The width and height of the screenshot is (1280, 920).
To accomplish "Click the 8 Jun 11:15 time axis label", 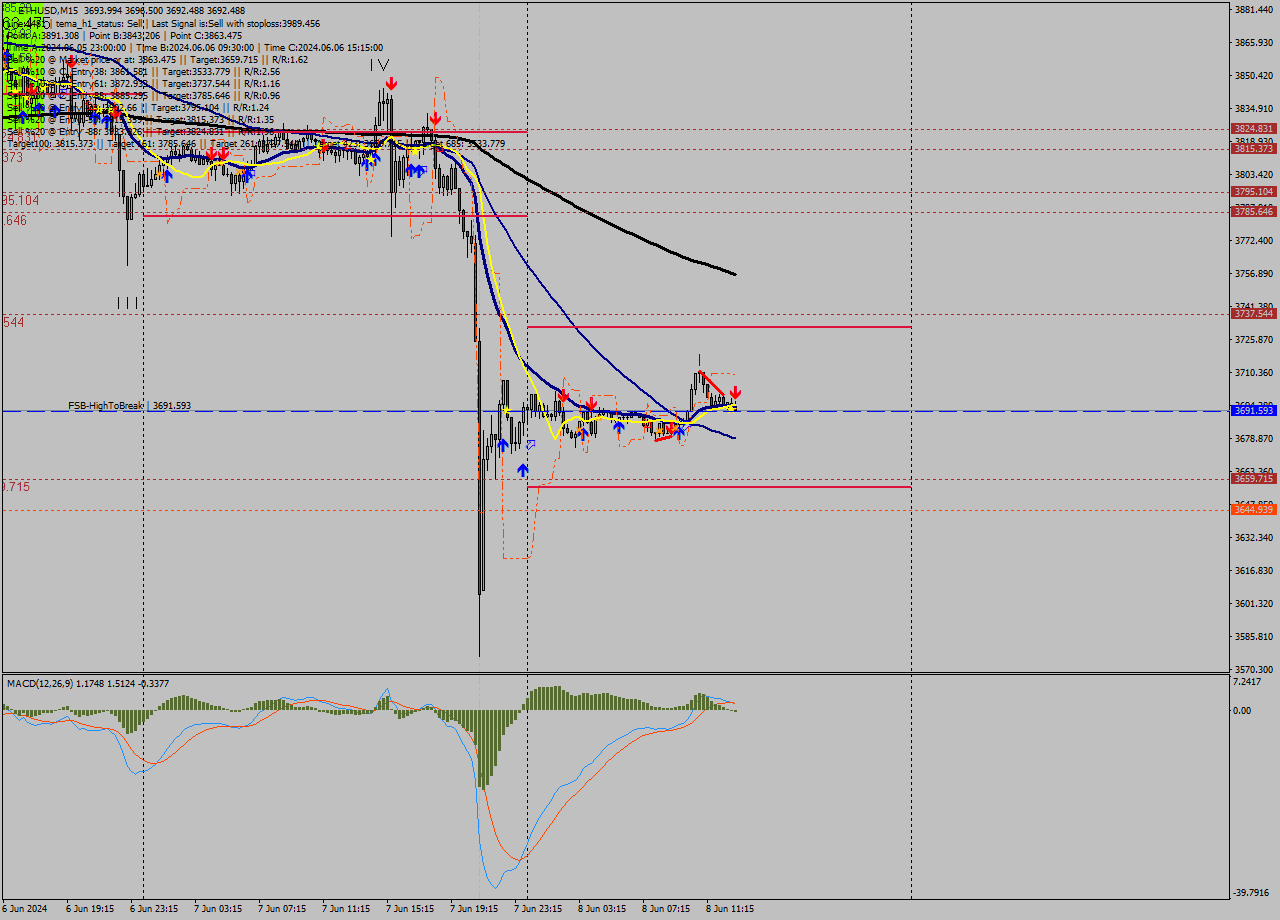I will (x=729, y=909).
